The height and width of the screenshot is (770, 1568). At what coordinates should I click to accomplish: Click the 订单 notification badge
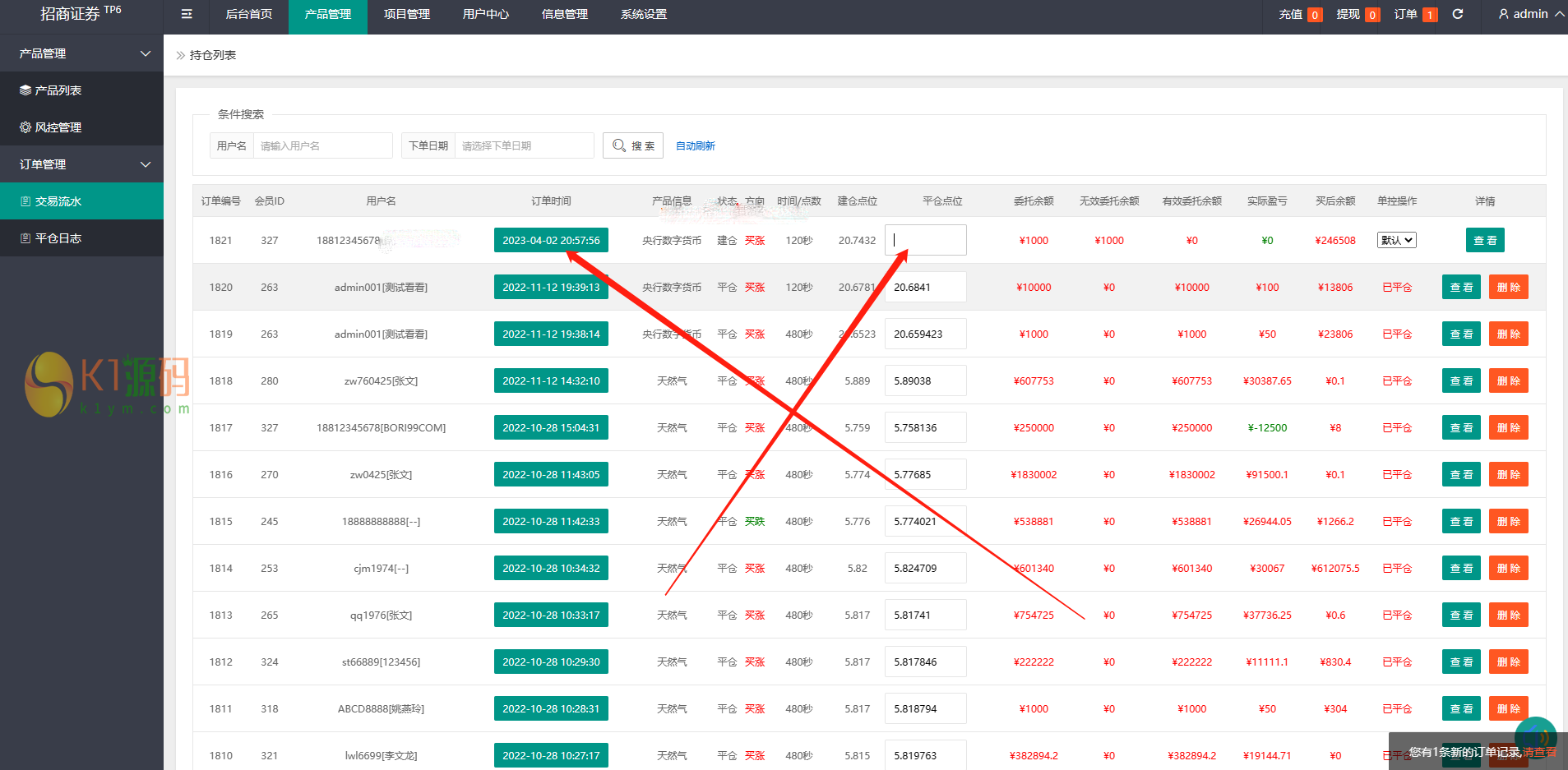(x=1430, y=15)
